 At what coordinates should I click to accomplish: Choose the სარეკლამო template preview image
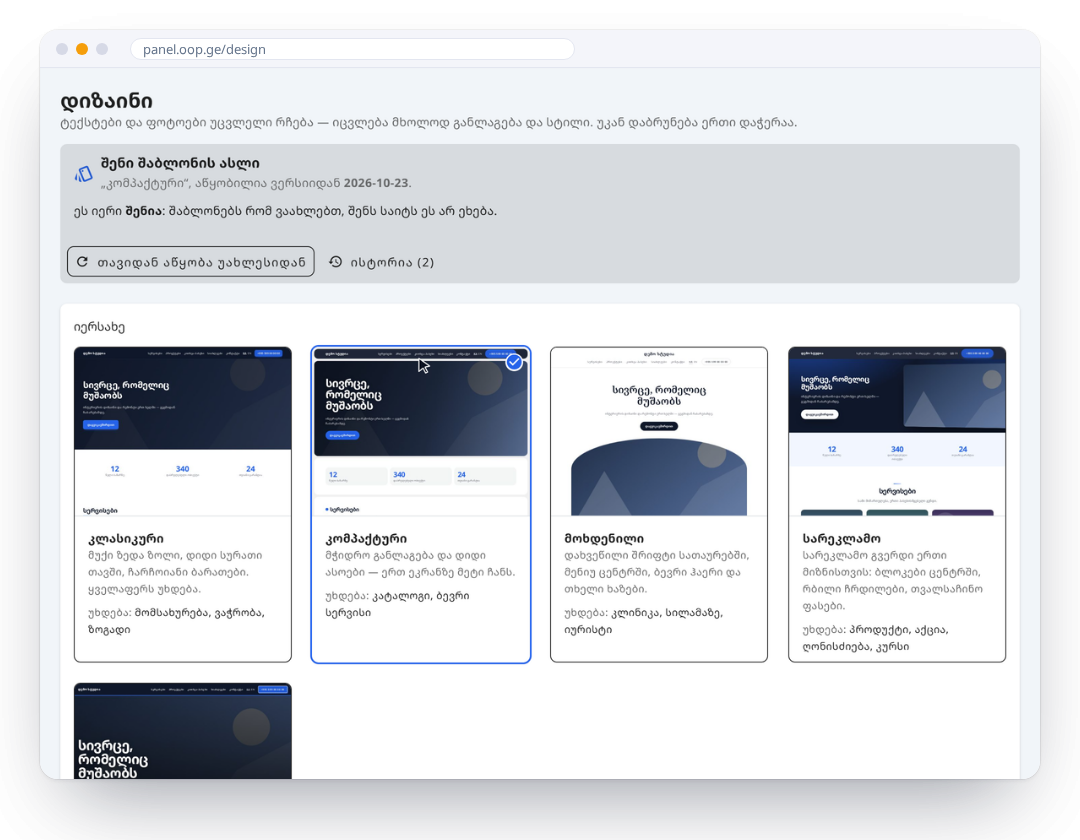pyautogui.click(x=897, y=432)
